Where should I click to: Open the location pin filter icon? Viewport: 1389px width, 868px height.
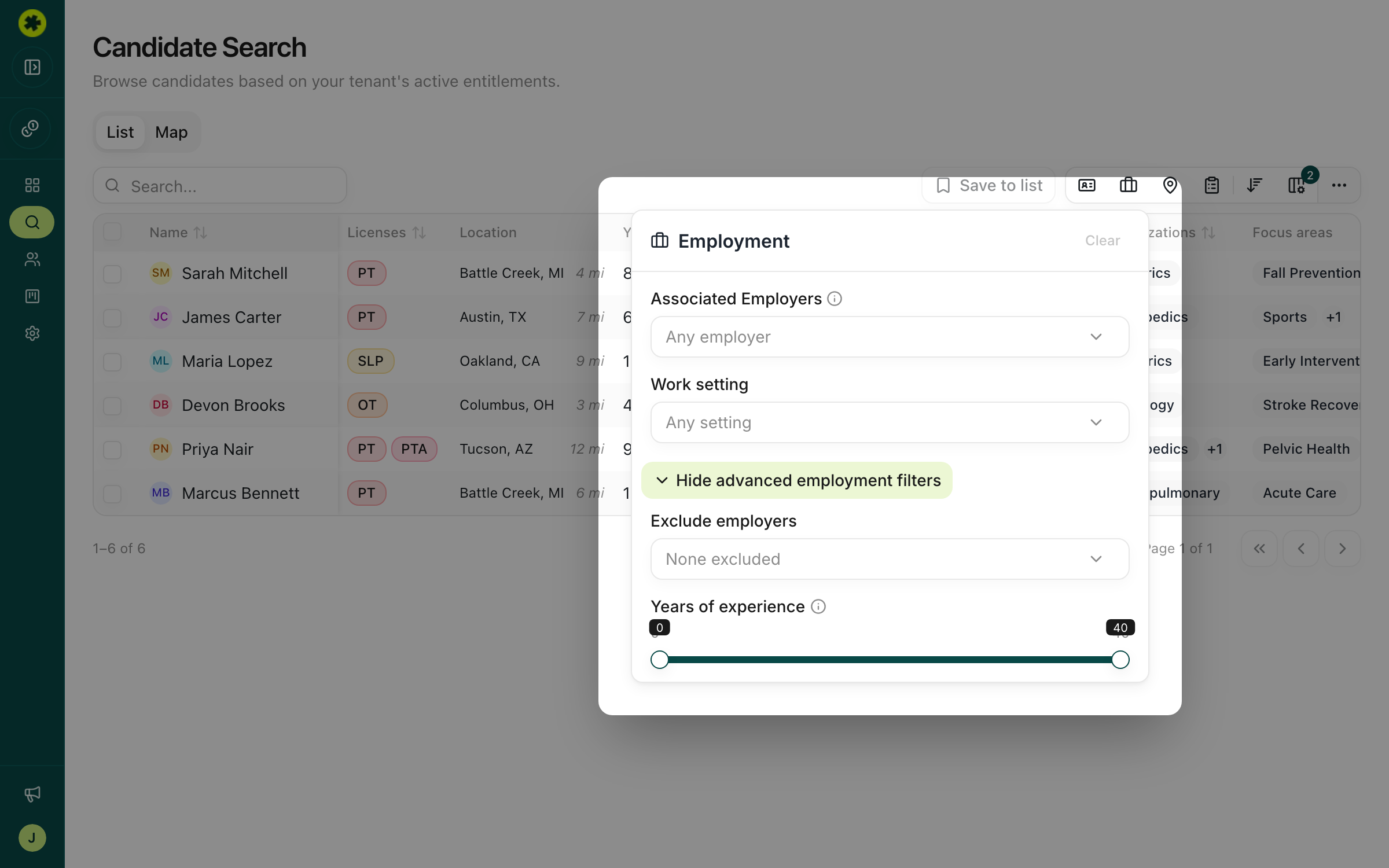pyautogui.click(x=1170, y=185)
